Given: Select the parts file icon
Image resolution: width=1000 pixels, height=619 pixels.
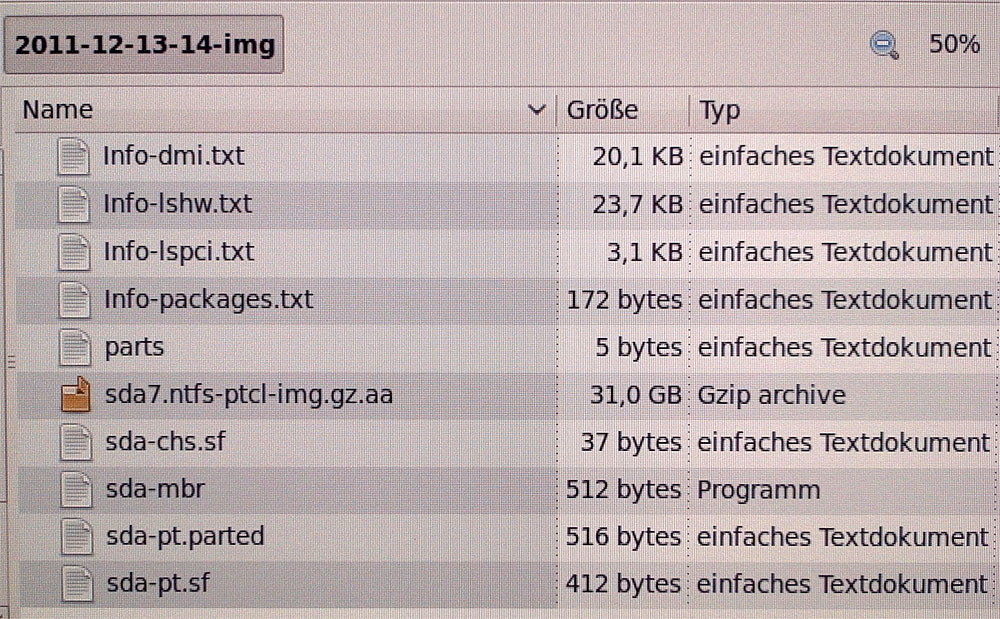Looking at the screenshot, I should [x=74, y=348].
